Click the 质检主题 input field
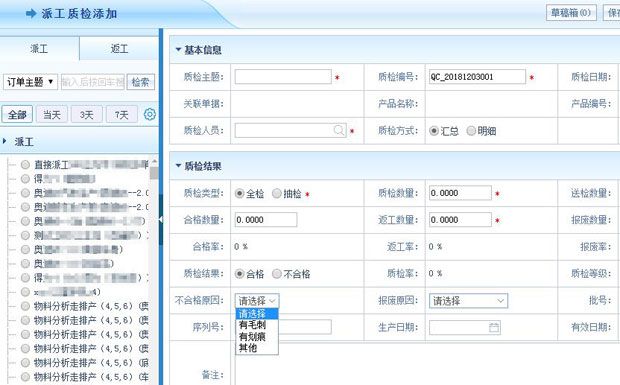 [x=283, y=77]
